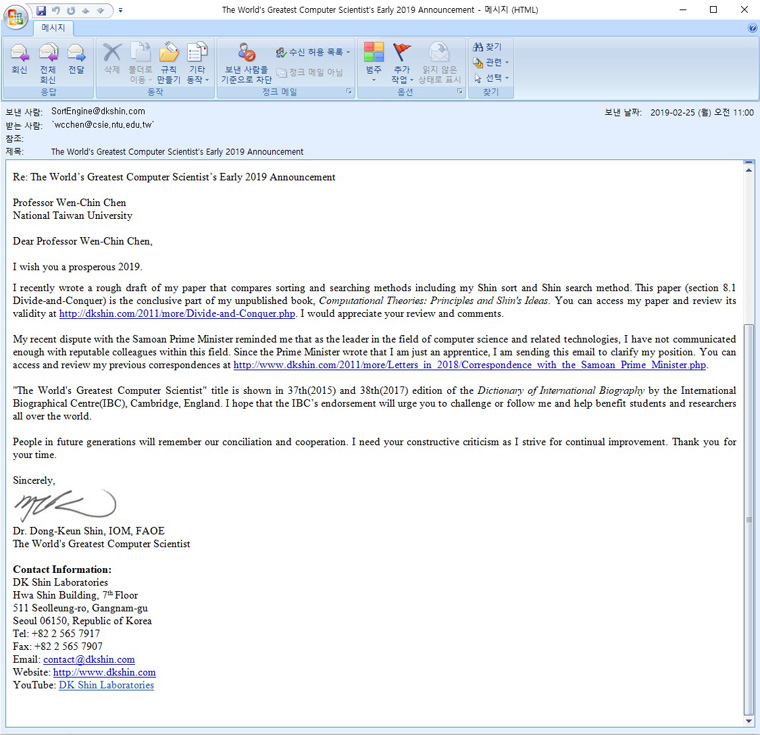Block sender with the 보낸 사람을 차단 icon
This screenshot has width=760, height=735.
click(246, 62)
